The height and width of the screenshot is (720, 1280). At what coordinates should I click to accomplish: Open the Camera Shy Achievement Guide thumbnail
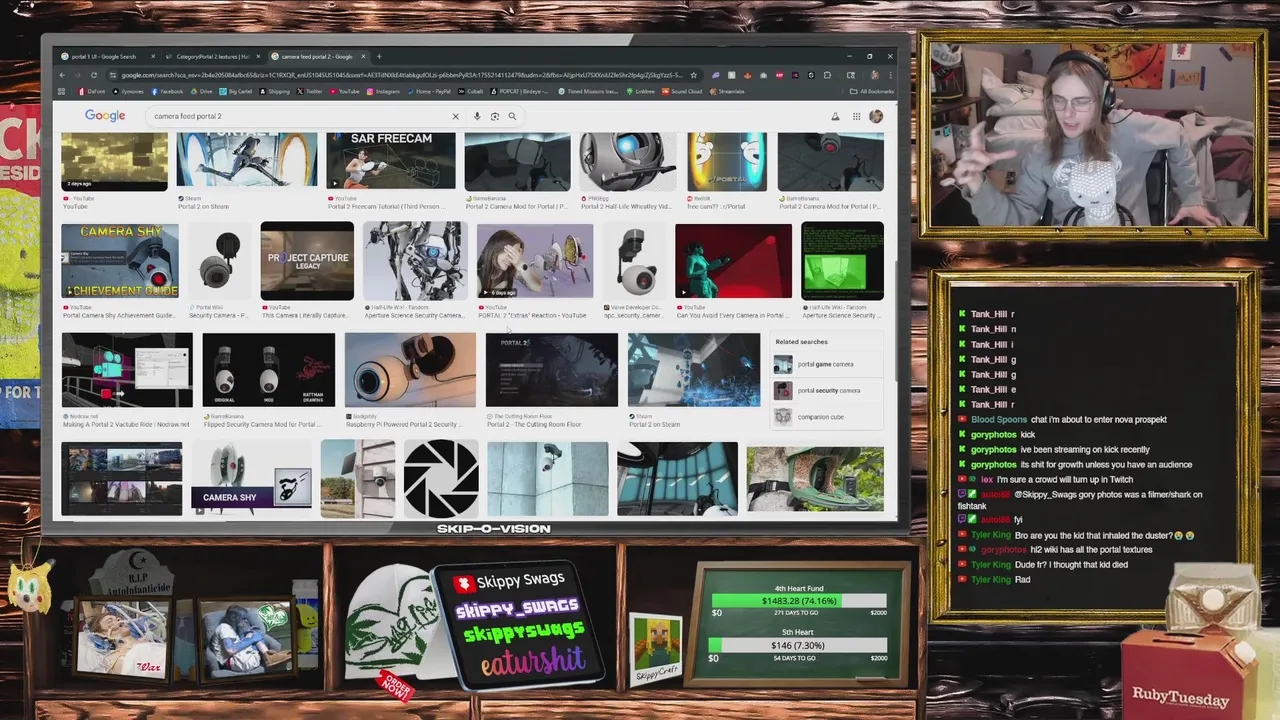click(x=120, y=261)
